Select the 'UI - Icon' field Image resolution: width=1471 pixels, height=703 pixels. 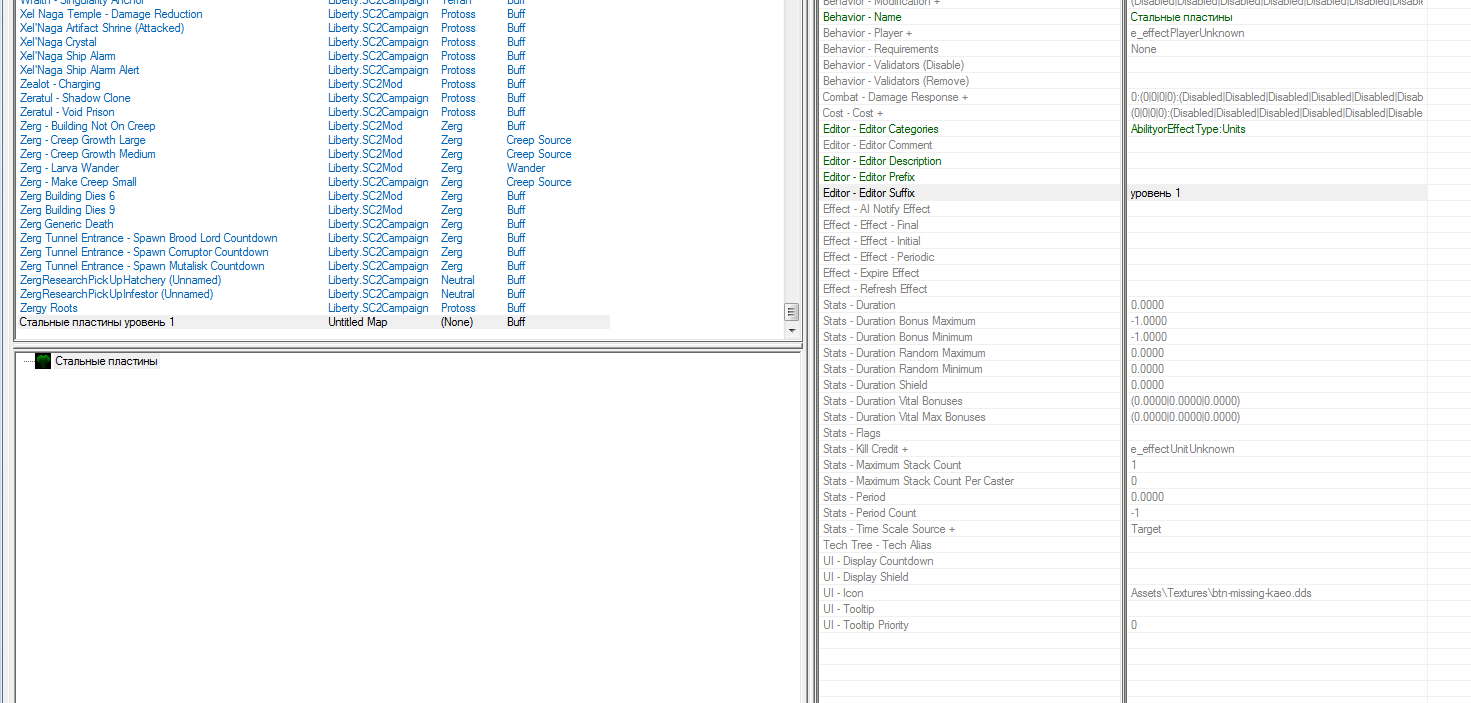click(842, 593)
